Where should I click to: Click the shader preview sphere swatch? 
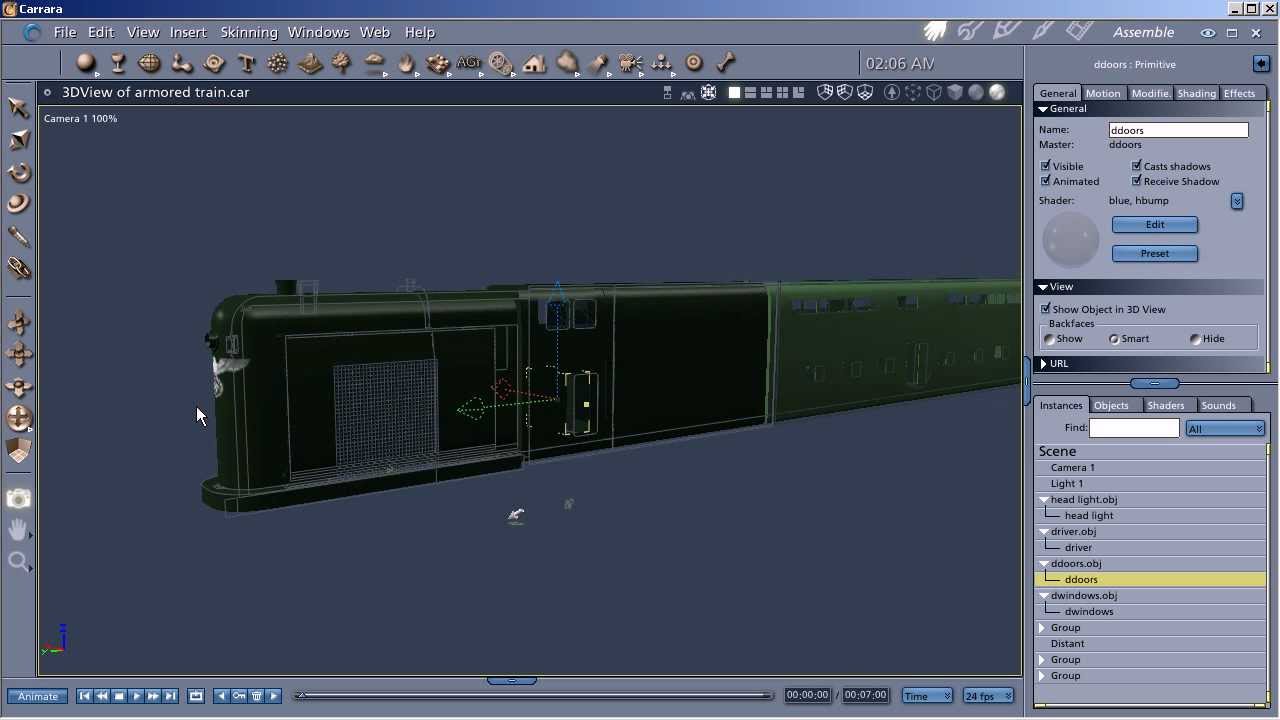pos(1070,239)
